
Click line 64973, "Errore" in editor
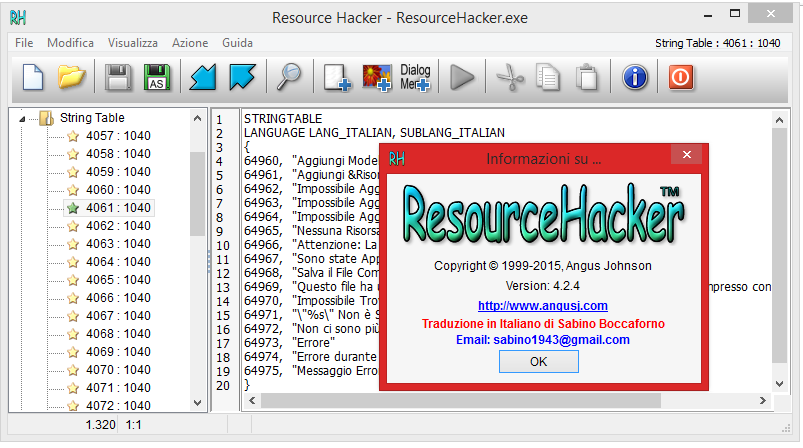289,343
